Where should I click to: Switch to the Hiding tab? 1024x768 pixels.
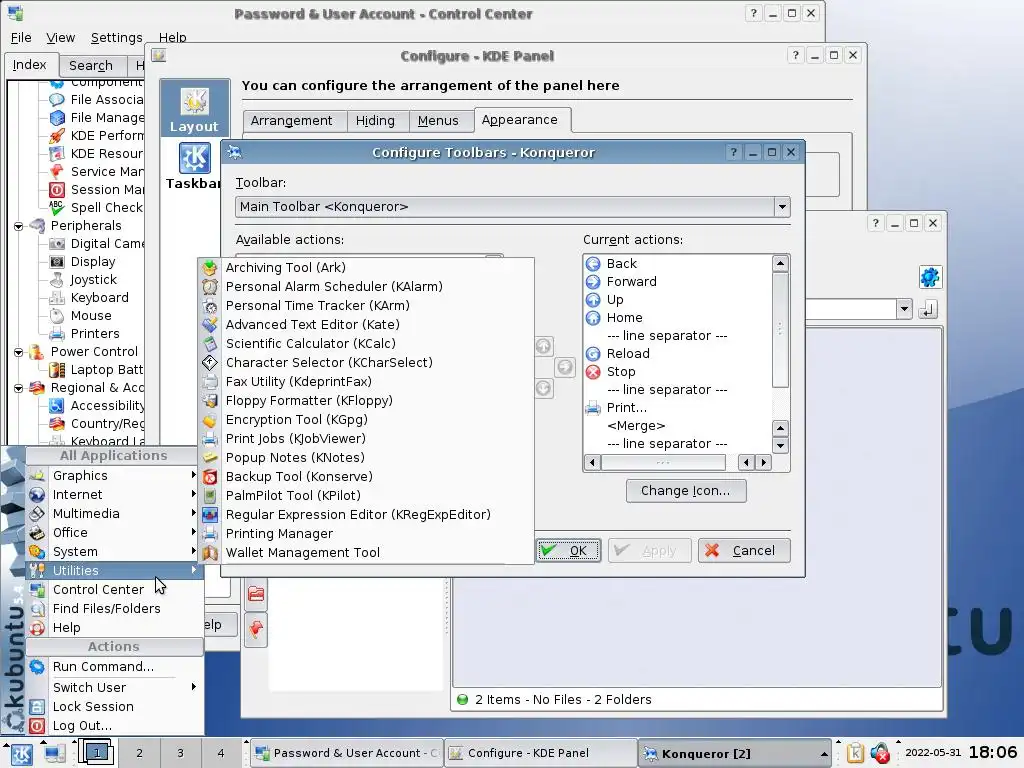(x=375, y=121)
